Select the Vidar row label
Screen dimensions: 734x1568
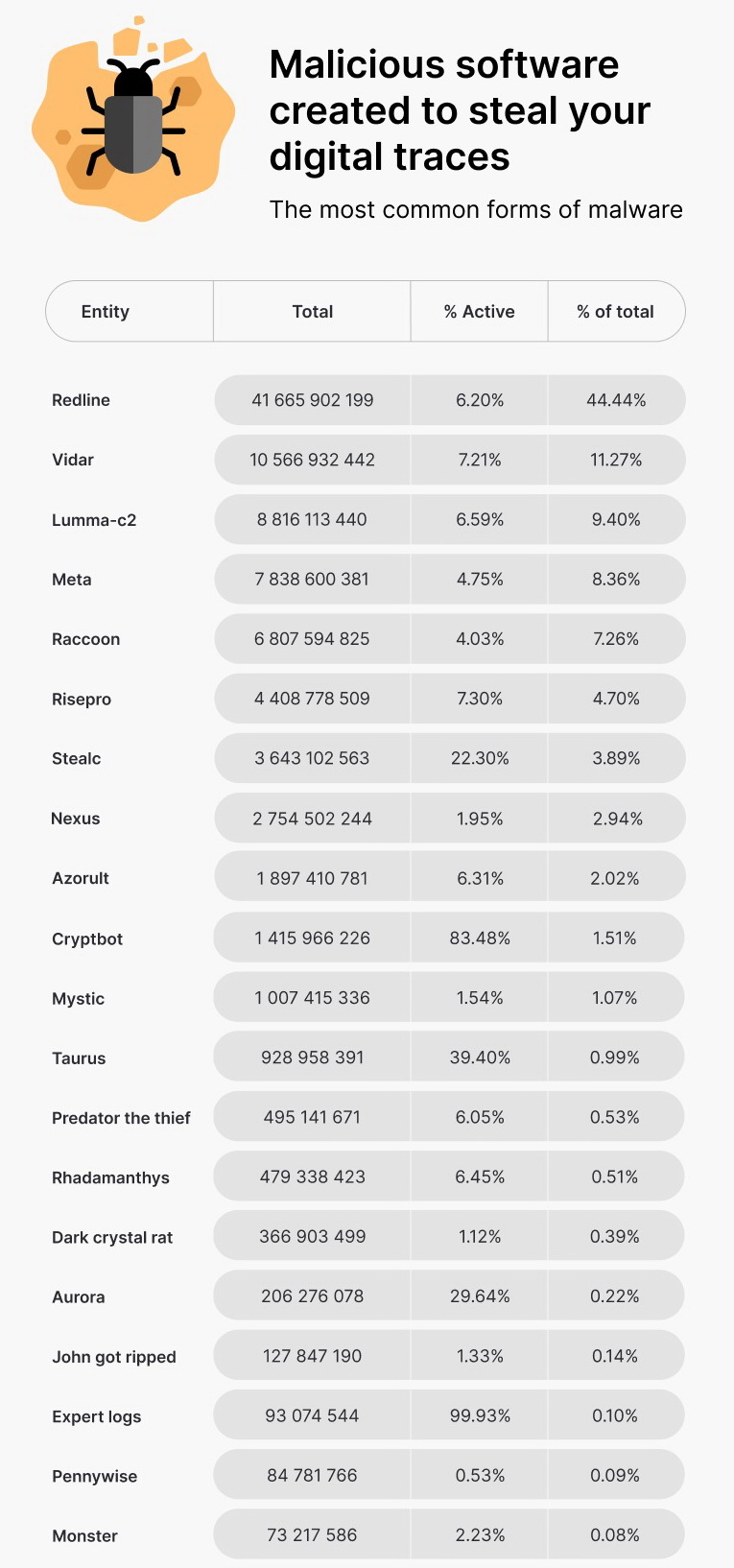click(x=73, y=460)
